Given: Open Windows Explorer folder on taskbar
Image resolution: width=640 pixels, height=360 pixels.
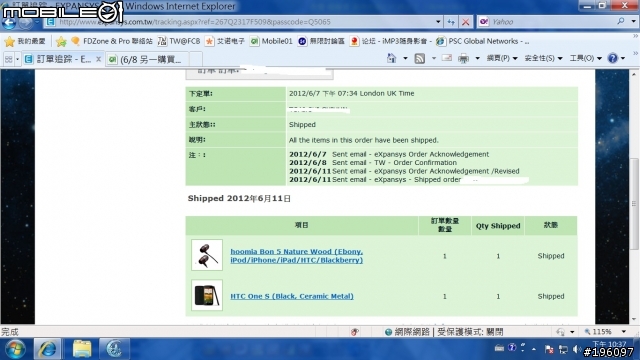Looking at the screenshot, I should point(82,349).
